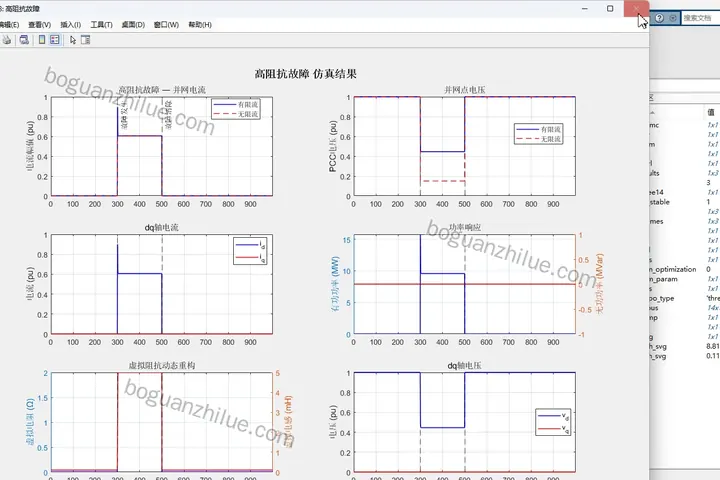Open the 窗口(W) menu
This screenshot has height=480, width=720.
166,25
